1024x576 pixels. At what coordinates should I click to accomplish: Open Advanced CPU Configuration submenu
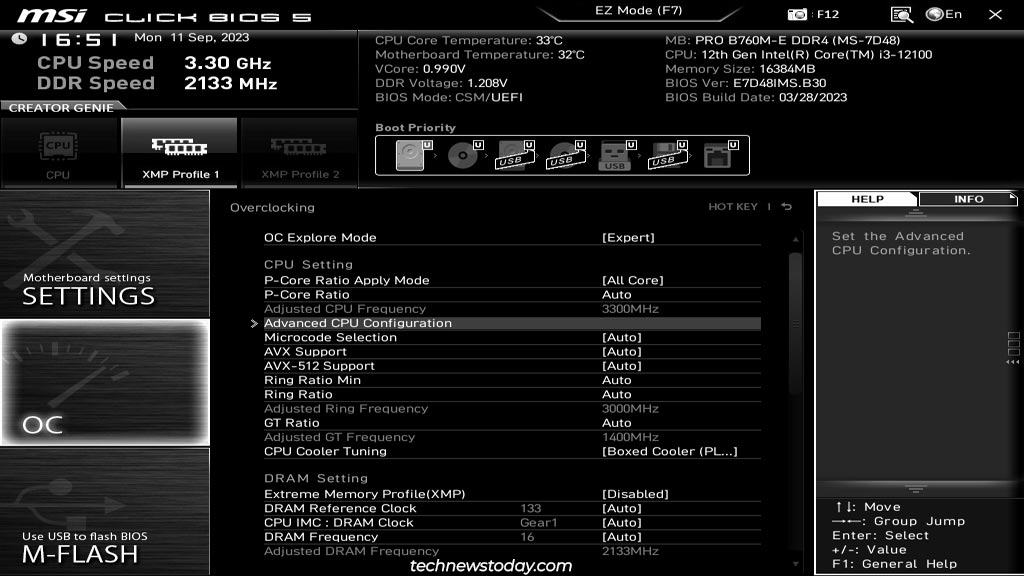coord(512,323)
